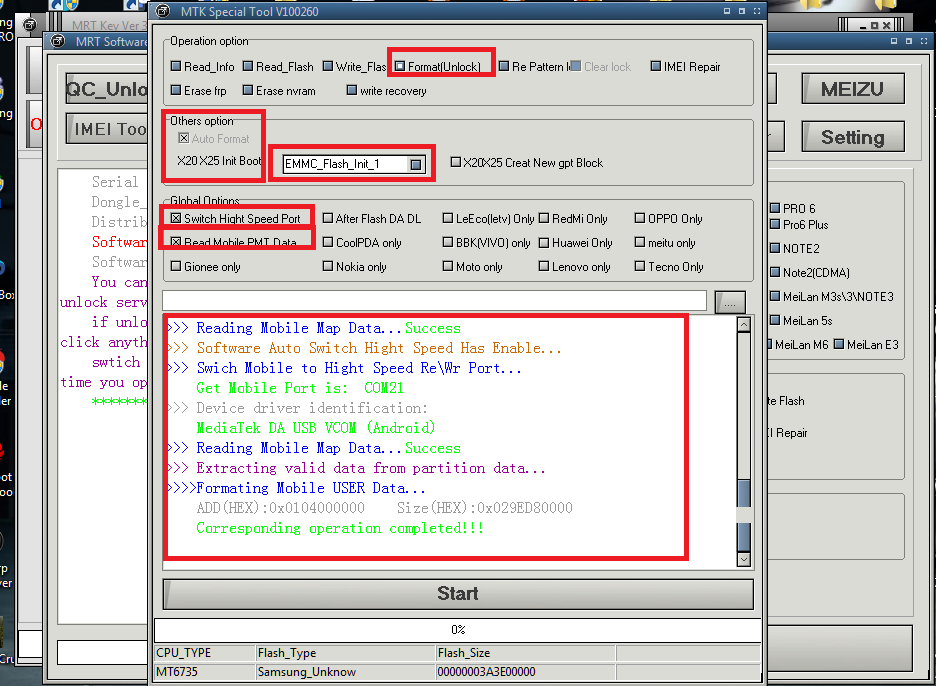The height and width of the screenshot is (686, 936).
Task: Click the Flash_Type column header
Action: [346, 653]
